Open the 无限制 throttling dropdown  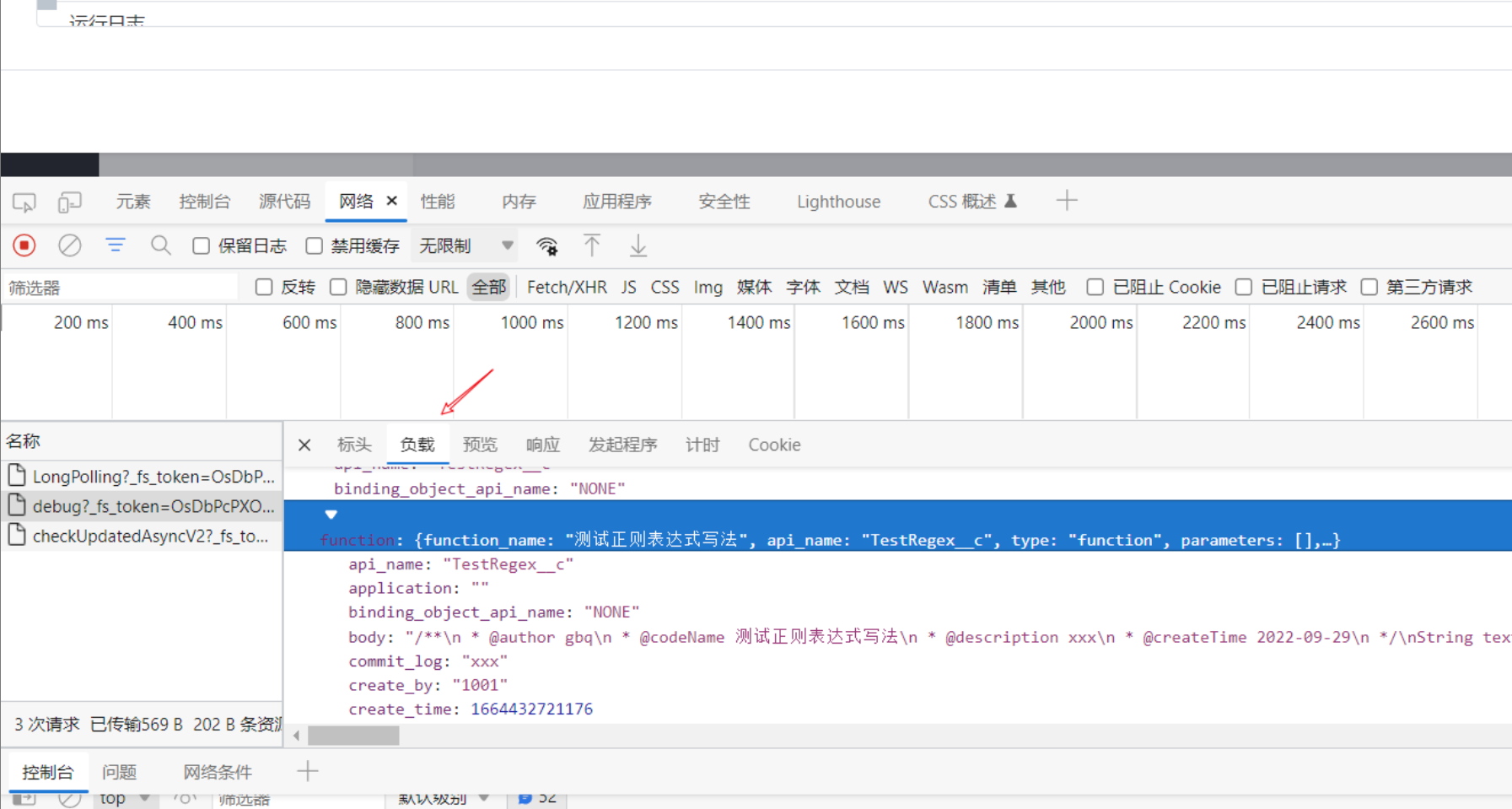pos(466,245)
